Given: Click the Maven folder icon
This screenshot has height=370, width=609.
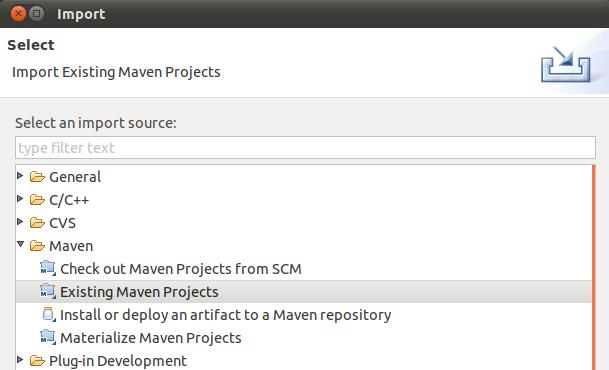Looking at the screenshot, I should [x=37, y=246].
